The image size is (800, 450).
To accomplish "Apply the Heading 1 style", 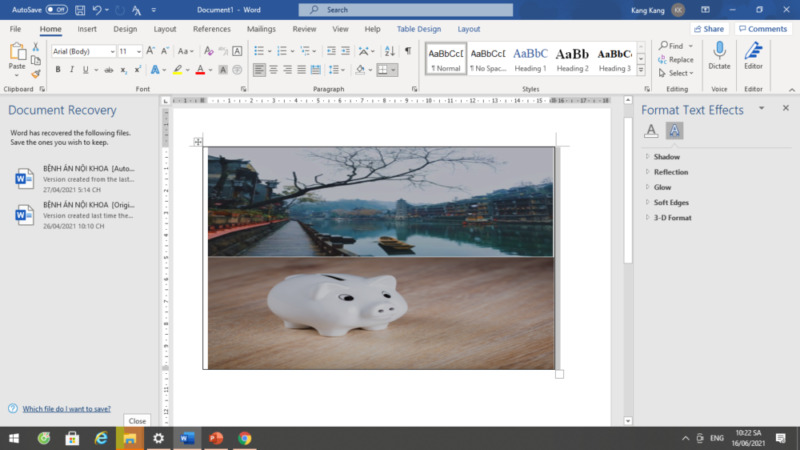I will point(530,59).
